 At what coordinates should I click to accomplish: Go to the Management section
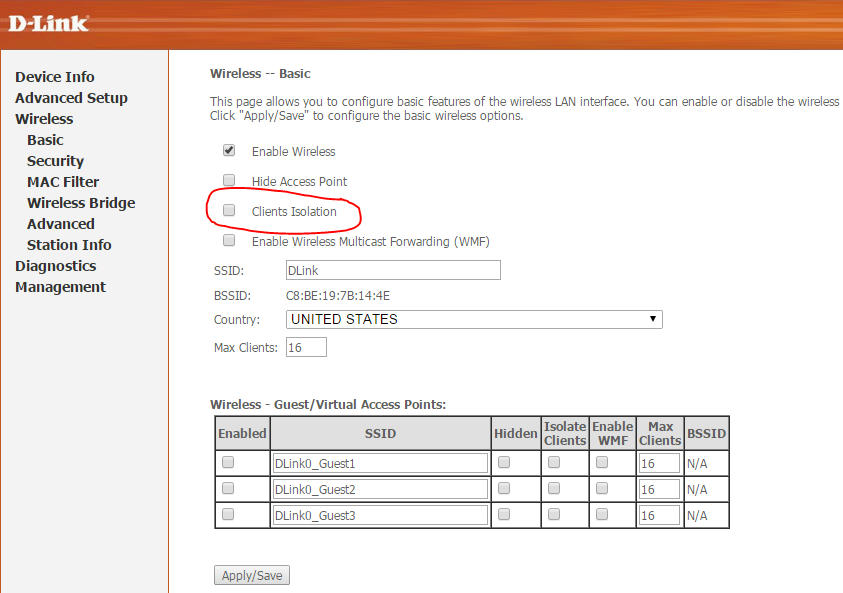pos(60,287)
